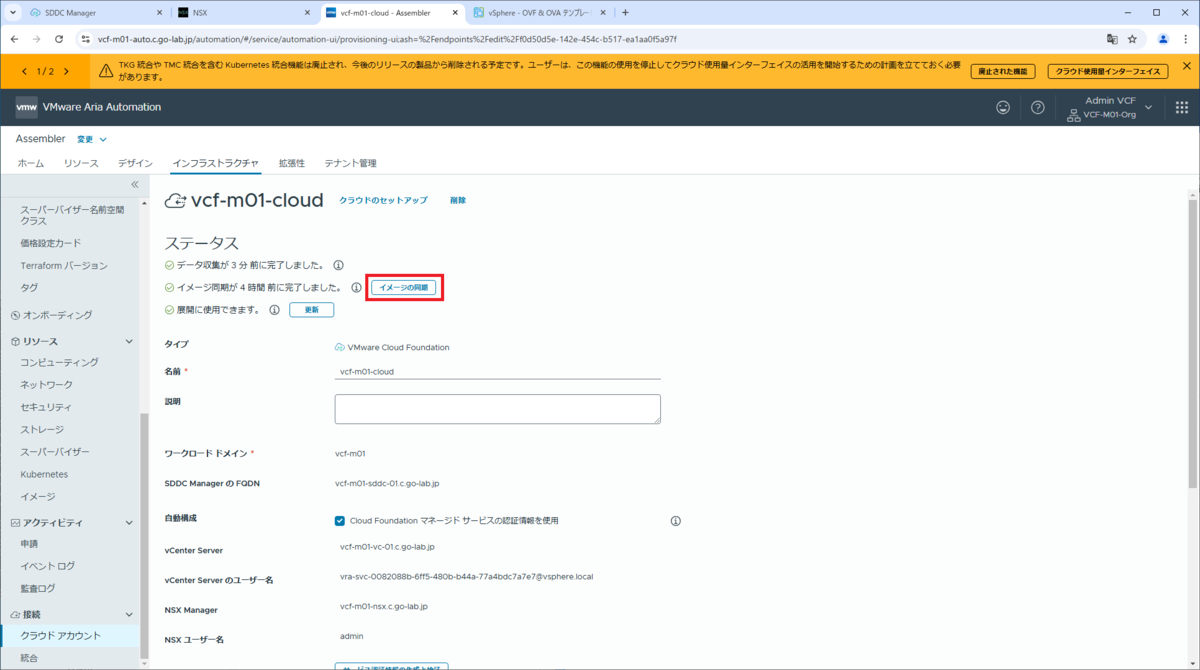1200x670 pixels.
Task: Open the apps grid icon in header
Action: coord(1181,107)
